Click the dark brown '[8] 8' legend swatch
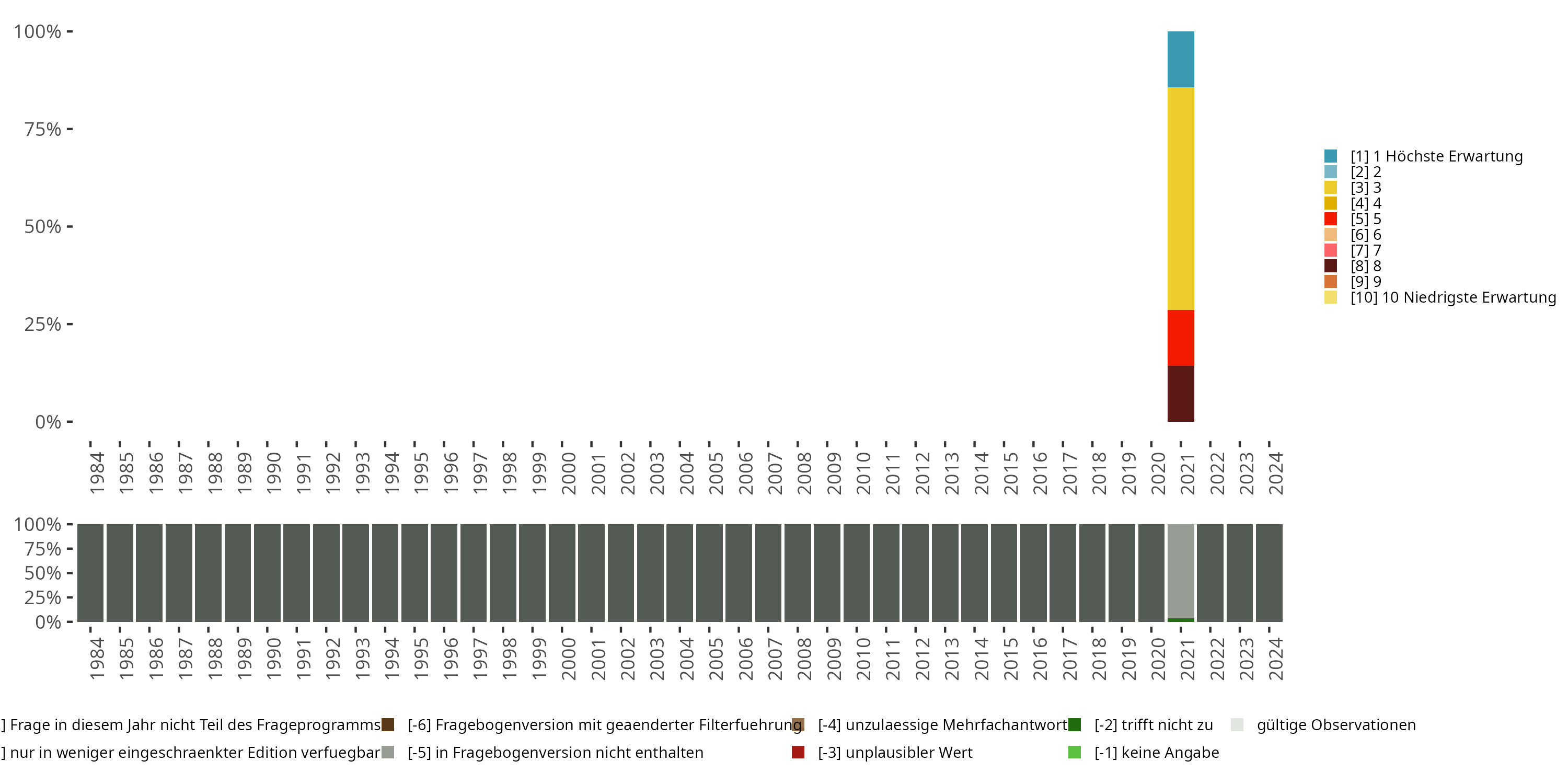The image size is (1568, 784). tap(1331, 266)
